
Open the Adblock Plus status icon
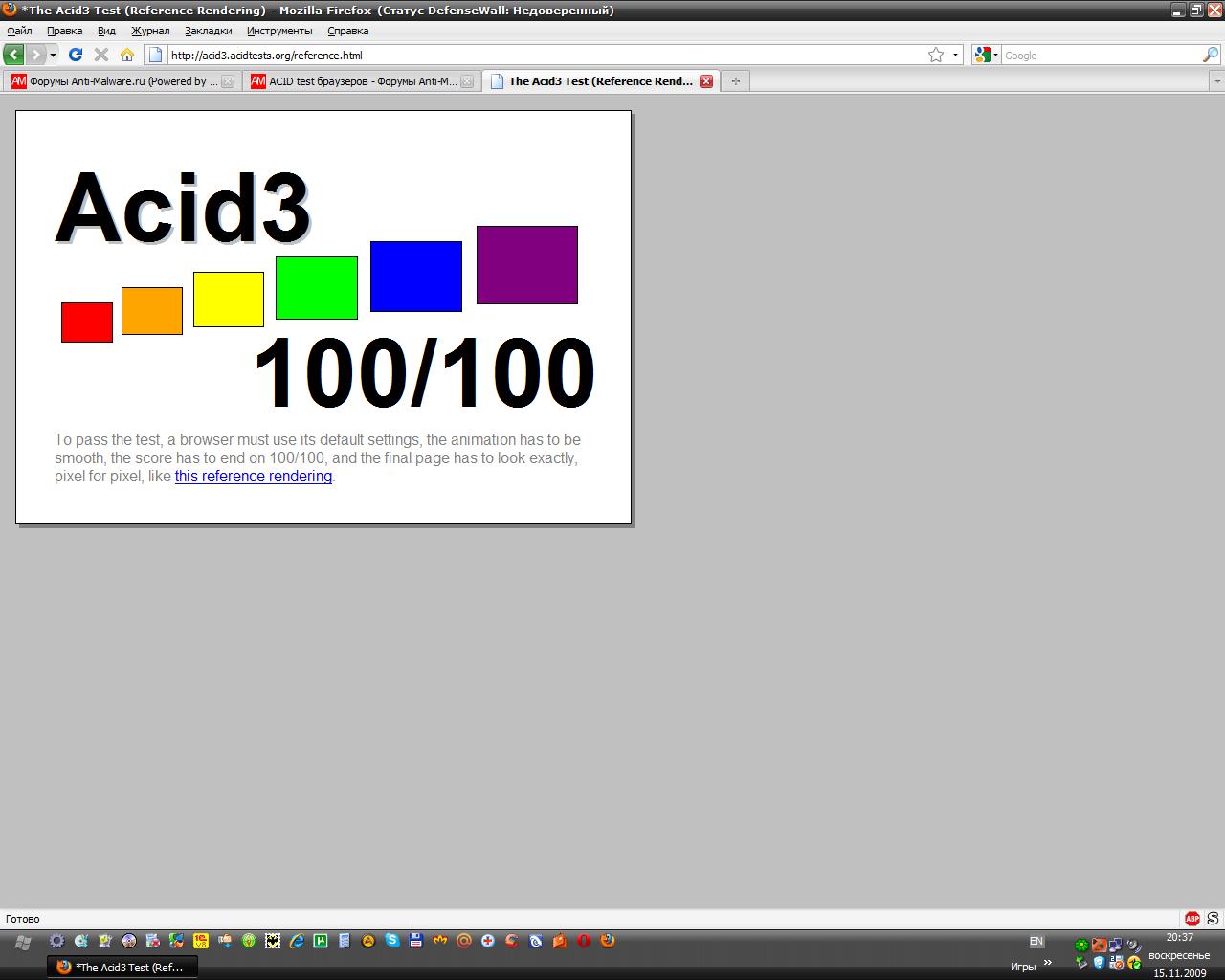click(x=1192, y=919)
